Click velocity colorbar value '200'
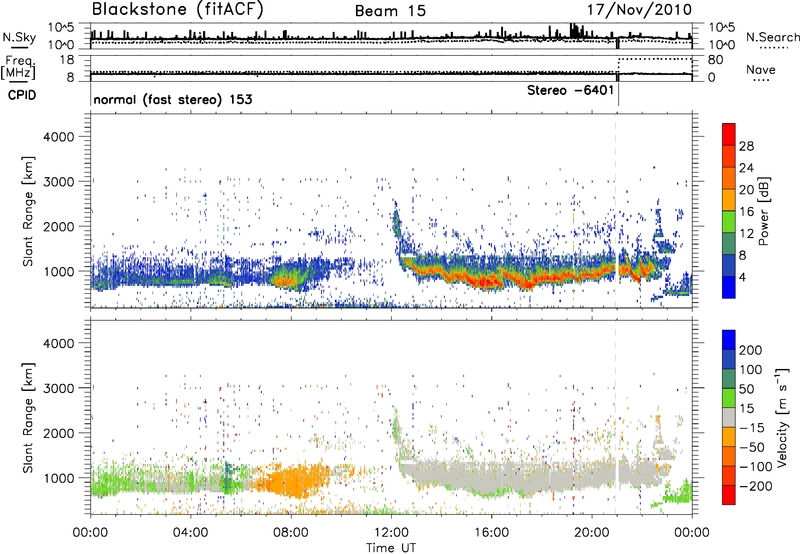 pyautogui.click(x=751, y=350)
